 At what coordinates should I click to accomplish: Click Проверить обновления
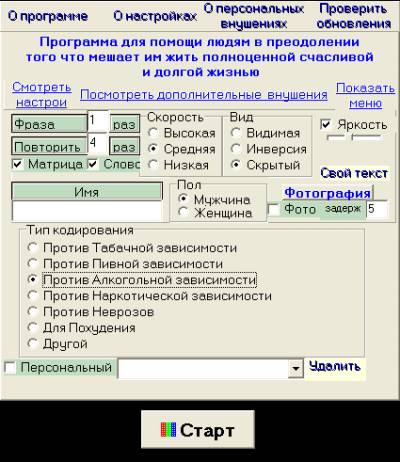point(354,16)
